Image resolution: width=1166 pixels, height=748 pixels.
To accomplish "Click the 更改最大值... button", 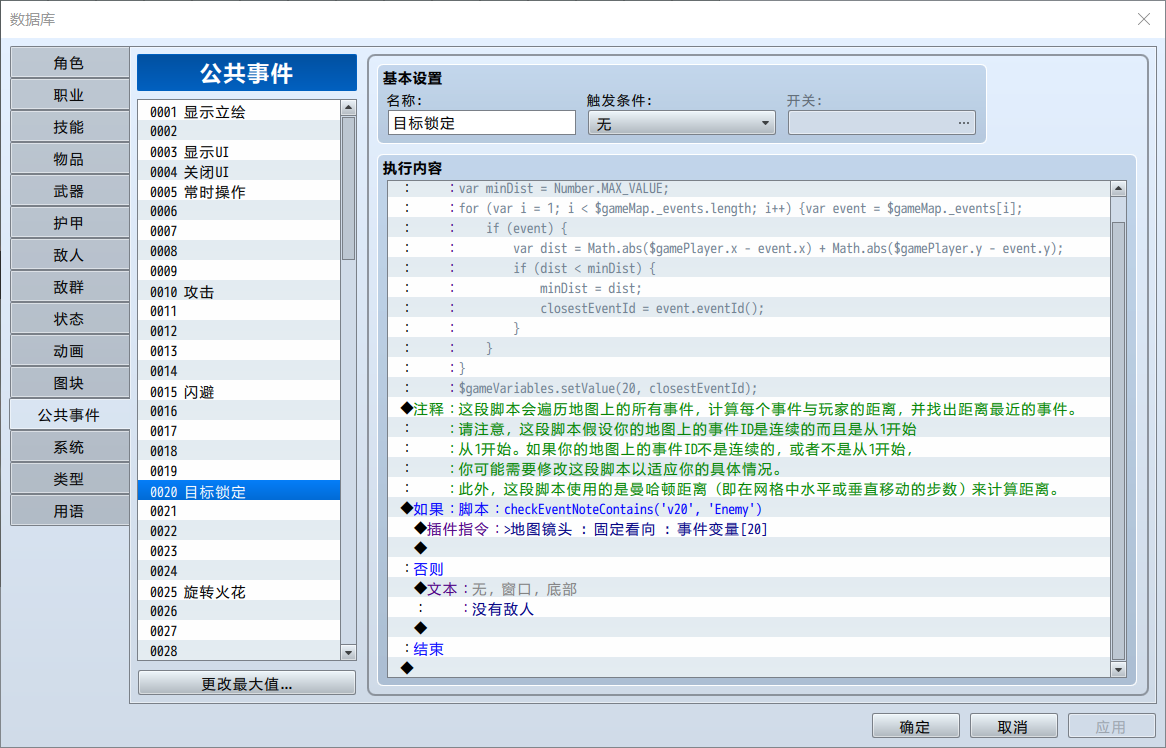I will coord(246,683).
